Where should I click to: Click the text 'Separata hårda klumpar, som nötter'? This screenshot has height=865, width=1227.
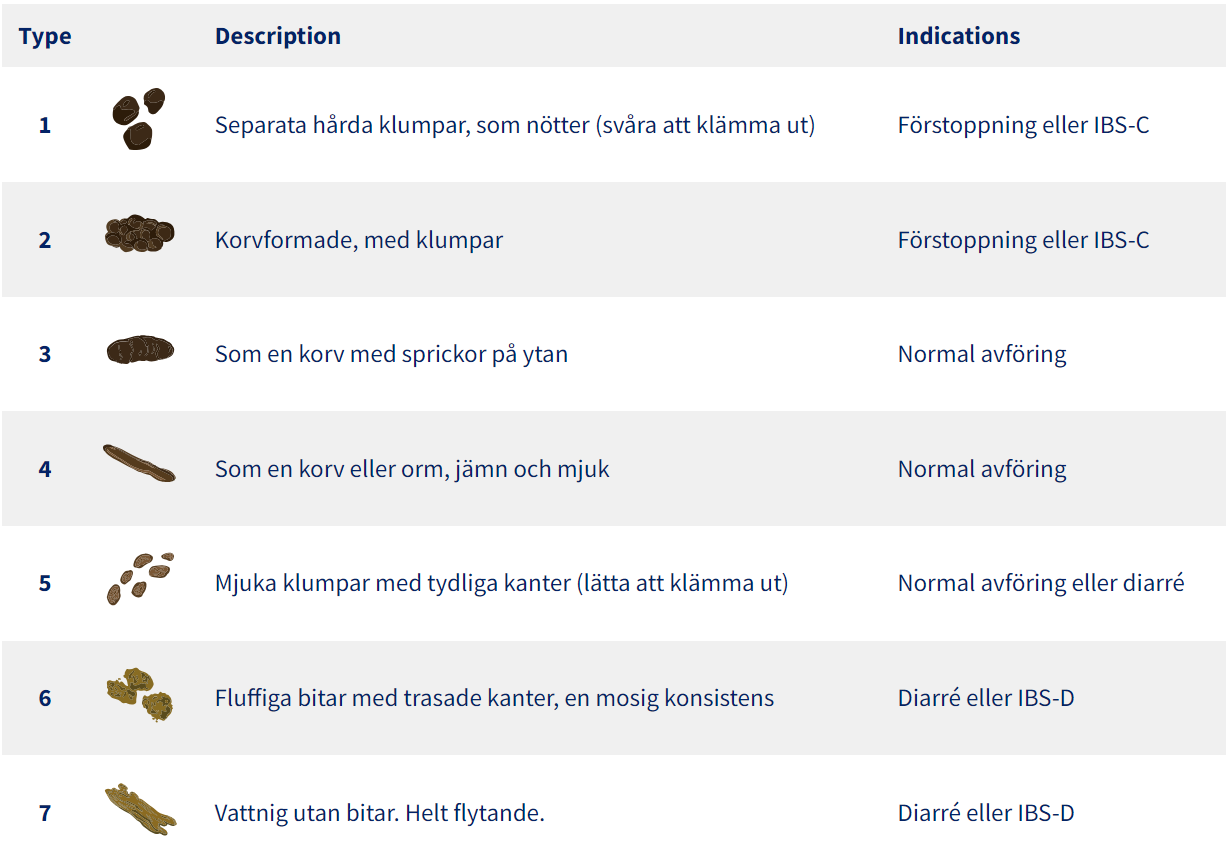tap(402, 125)
